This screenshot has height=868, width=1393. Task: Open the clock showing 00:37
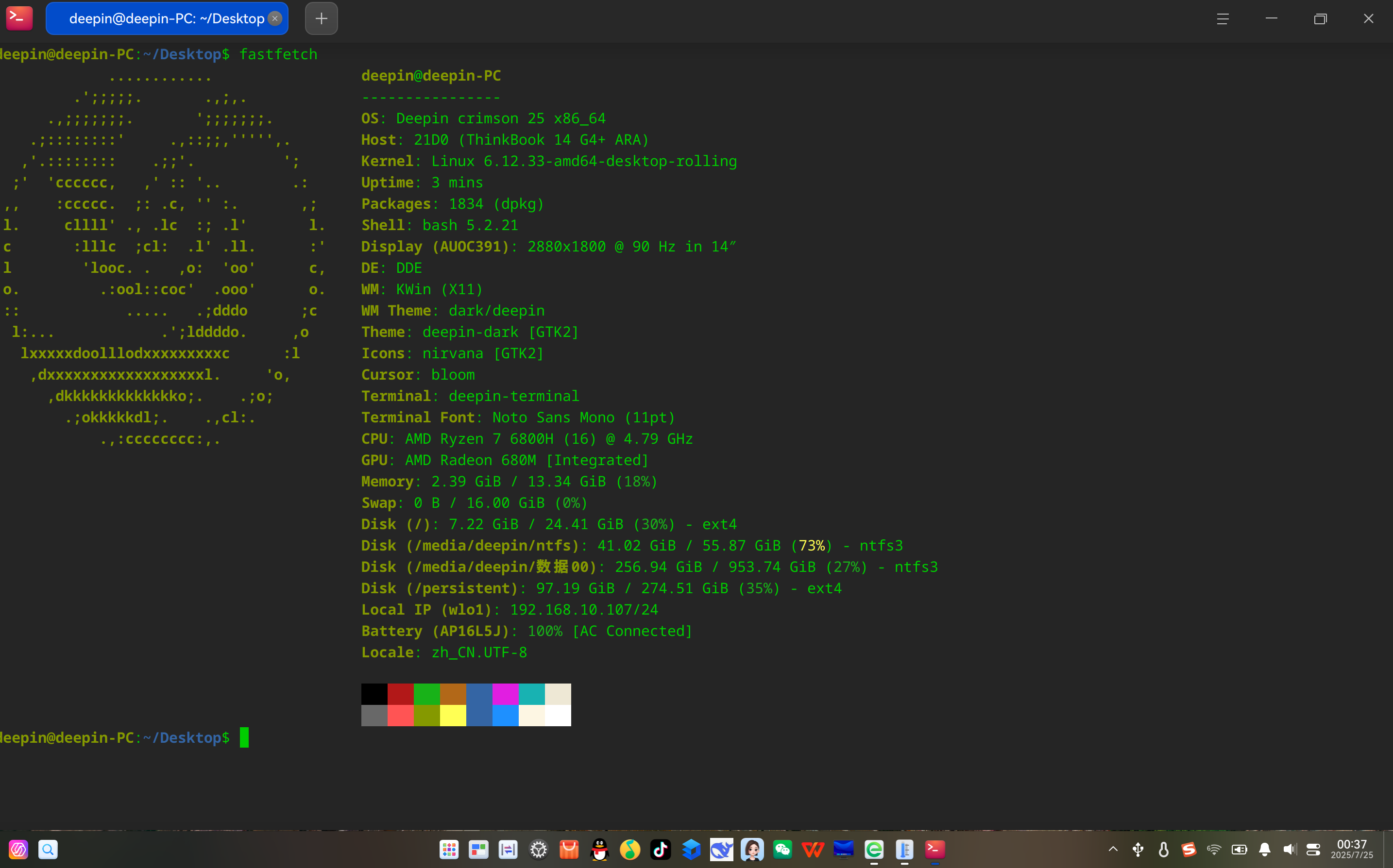click(x=1352, y=849)
